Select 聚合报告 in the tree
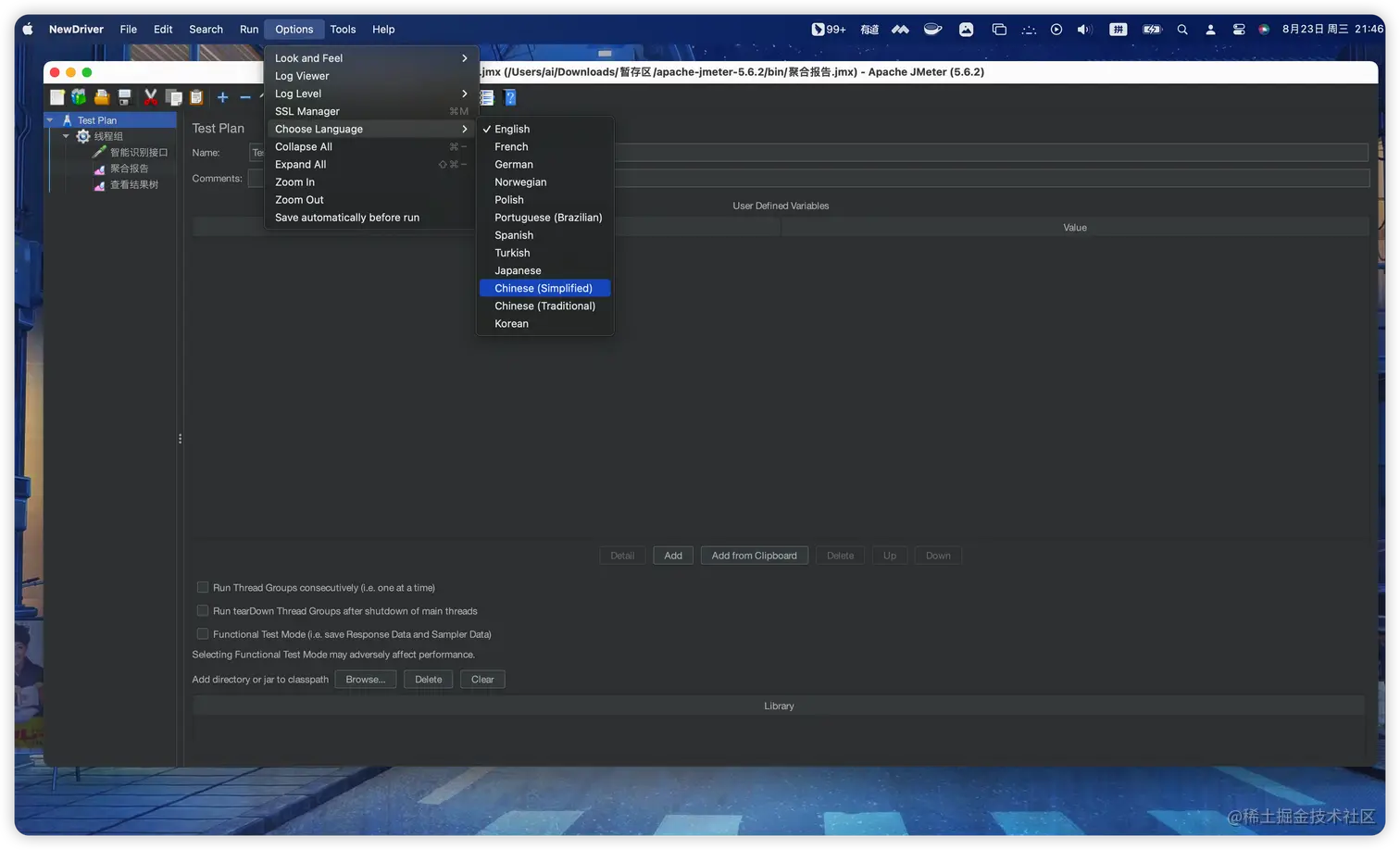 129,169
